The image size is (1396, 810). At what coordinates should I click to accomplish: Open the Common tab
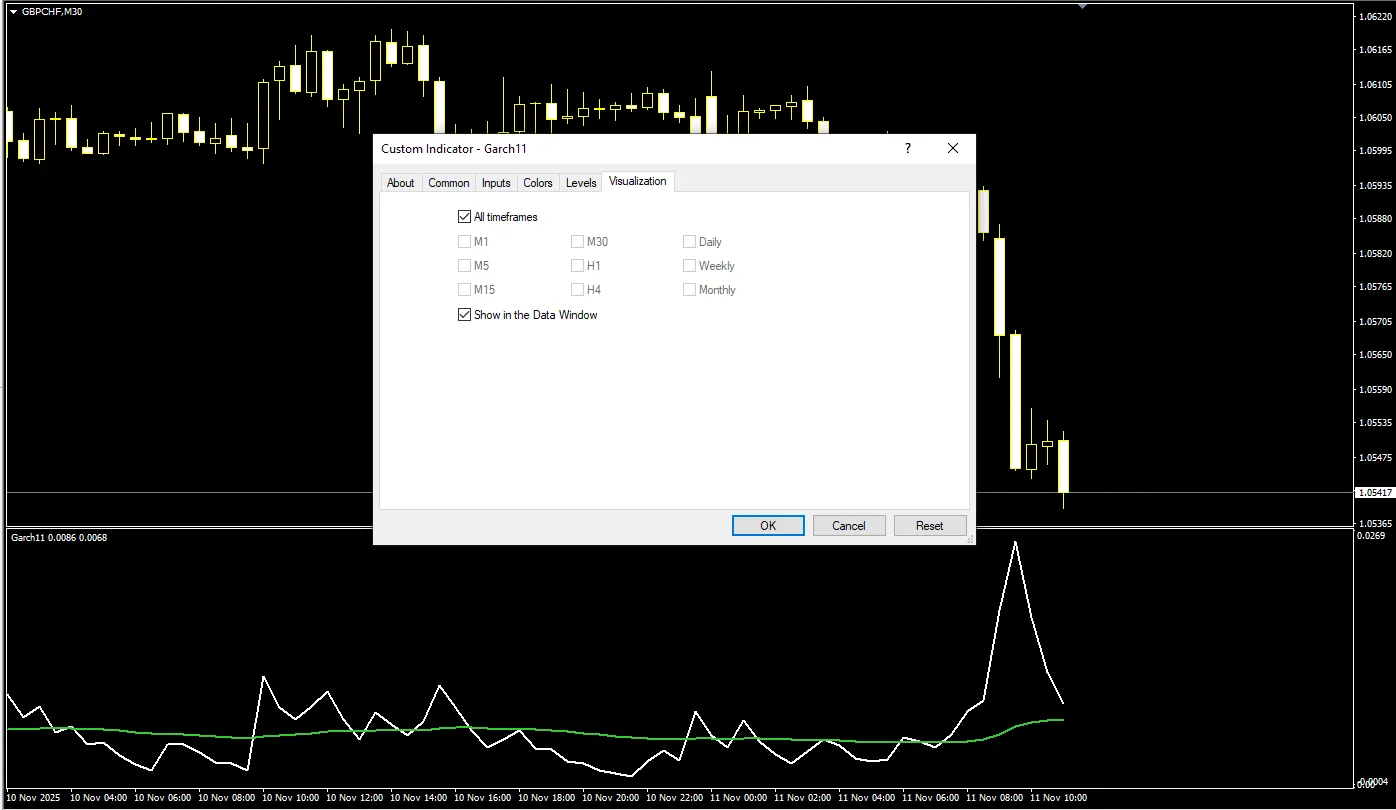pyautogui.click(x=448, y=183)
